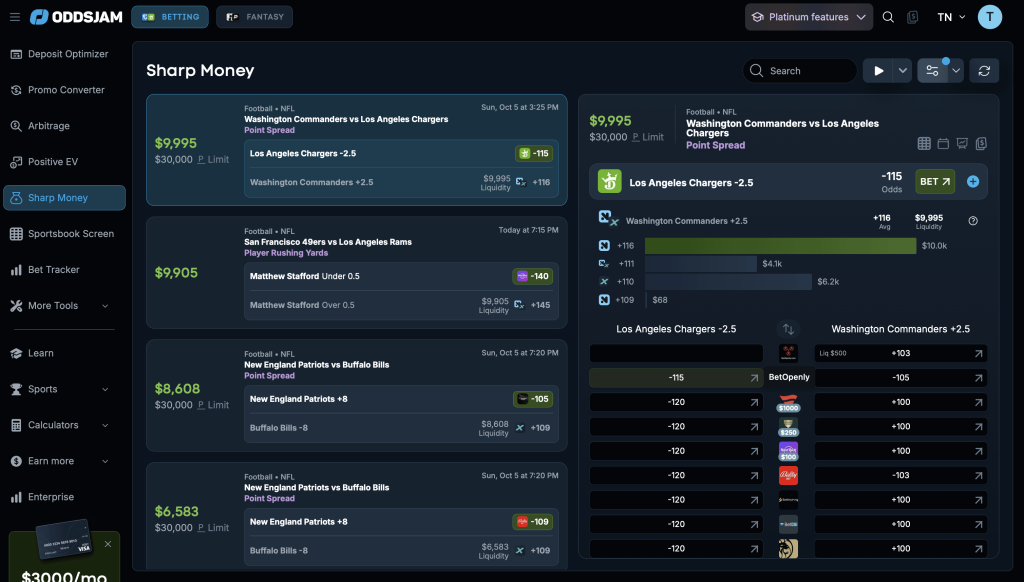
Task: Open the calendar icon in detail panel
Action: click(943, 144)
